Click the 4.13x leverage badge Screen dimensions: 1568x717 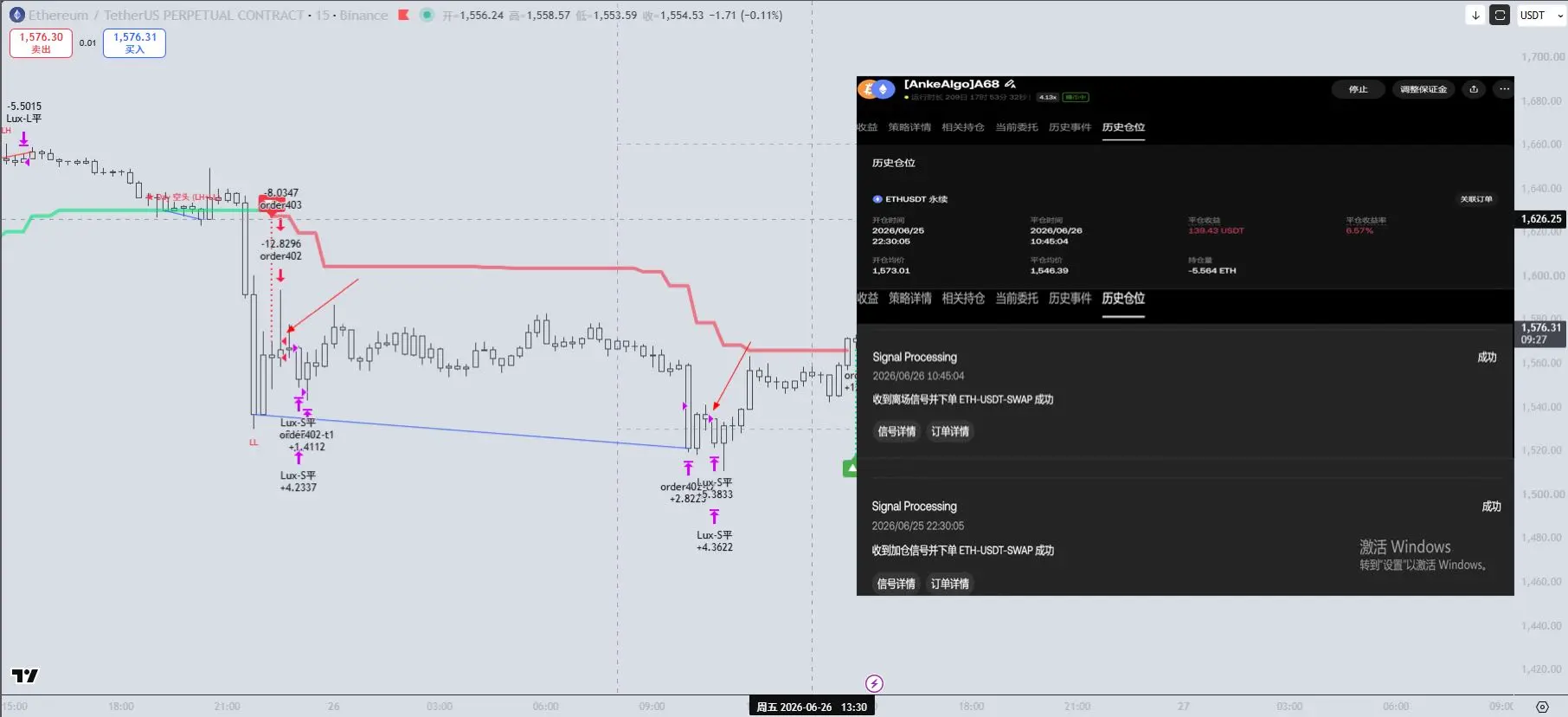1048,97
